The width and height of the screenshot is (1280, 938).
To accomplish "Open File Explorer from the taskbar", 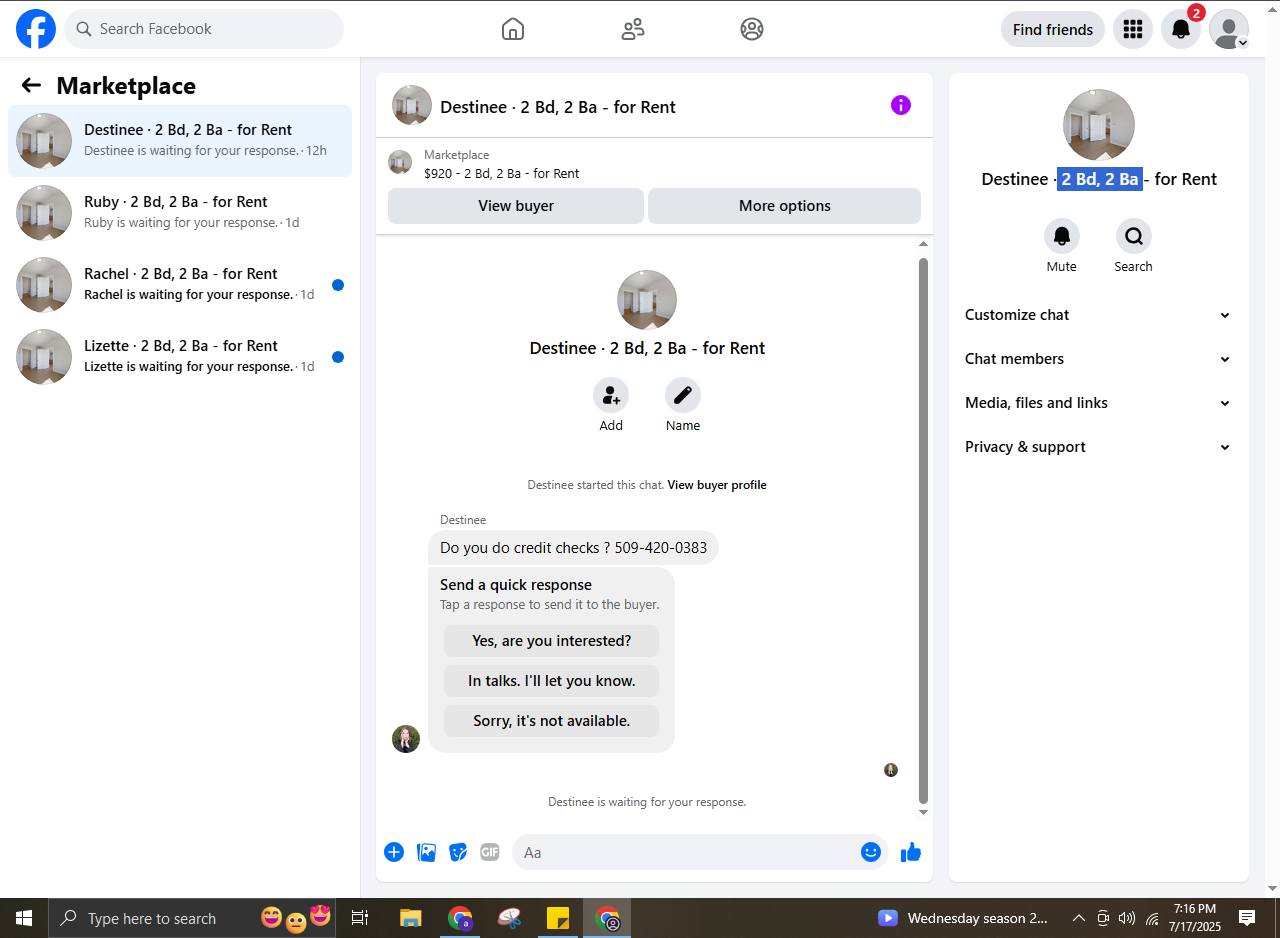I will pyautogui.click(x=411, y=918).
